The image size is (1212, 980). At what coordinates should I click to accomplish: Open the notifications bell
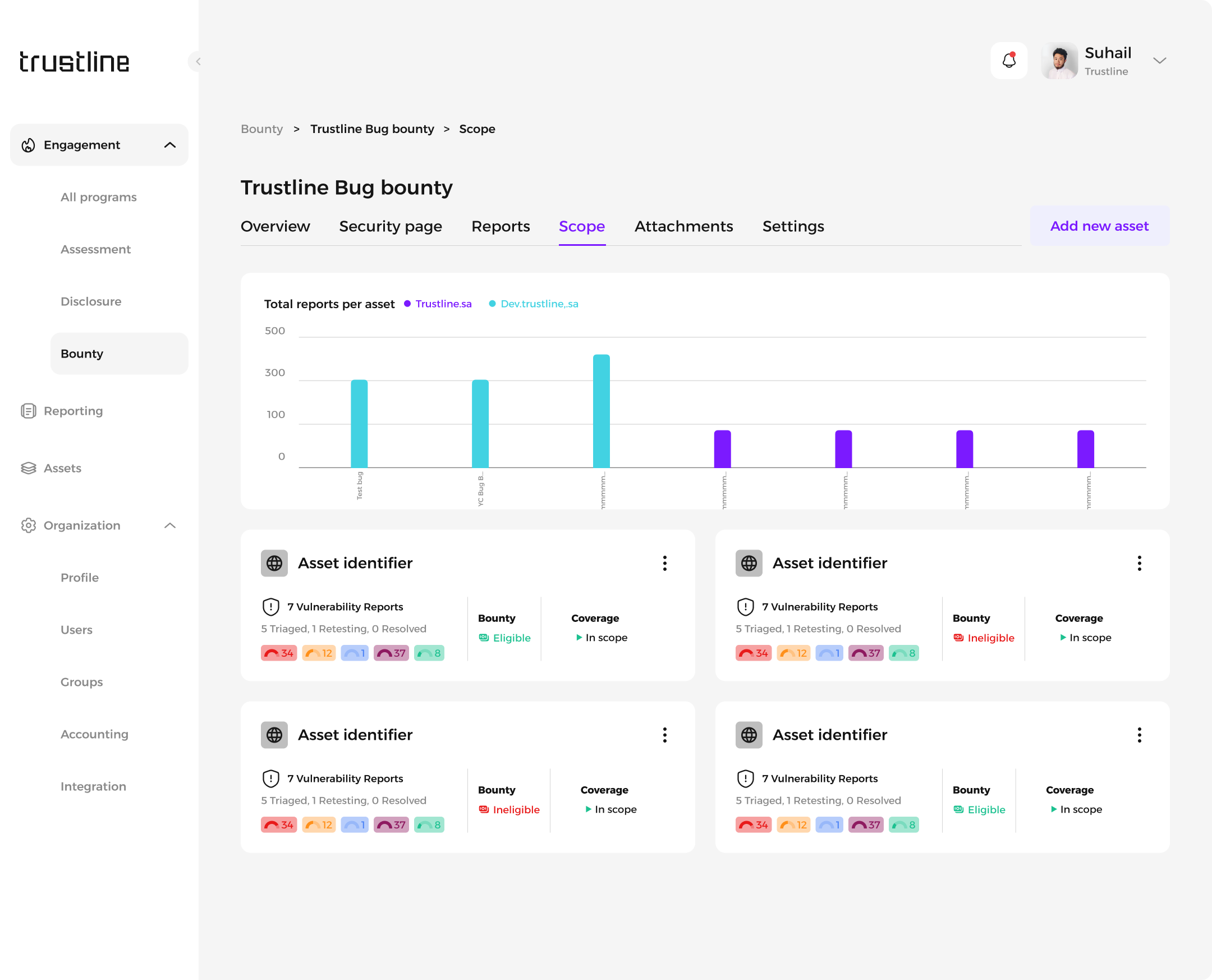(1008, 61)
